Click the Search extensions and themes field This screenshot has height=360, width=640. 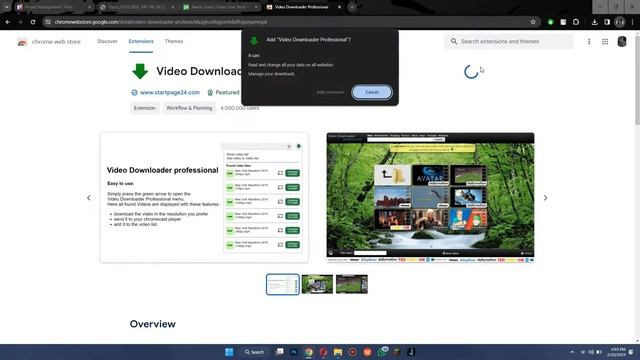509,41
